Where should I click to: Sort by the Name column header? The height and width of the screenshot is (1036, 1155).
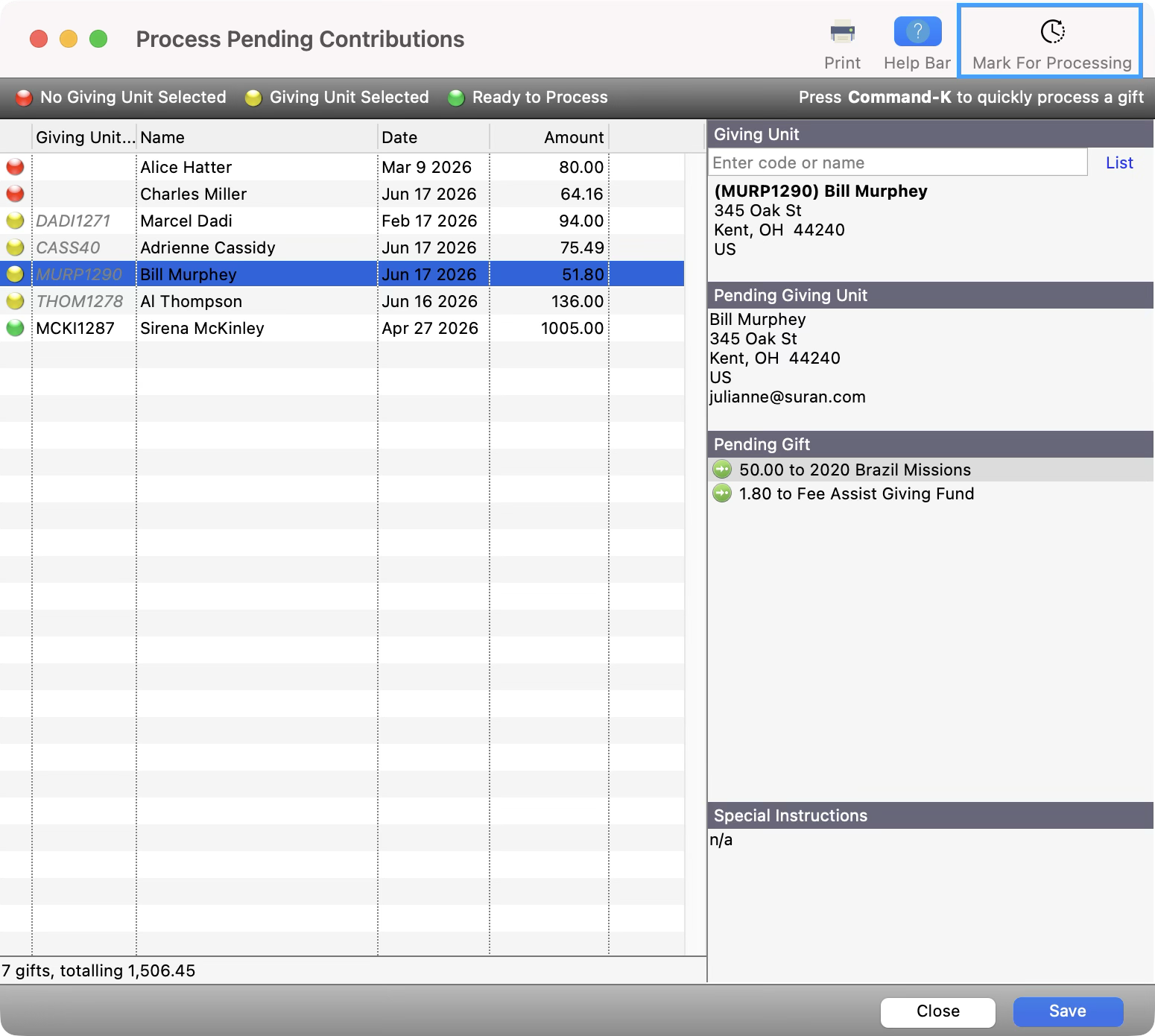[x=258, y=137]
